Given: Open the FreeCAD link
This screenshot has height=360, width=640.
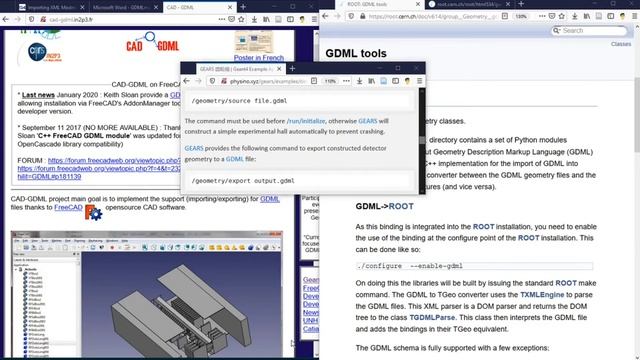Looking at the screenshot, I should [68, 207].
